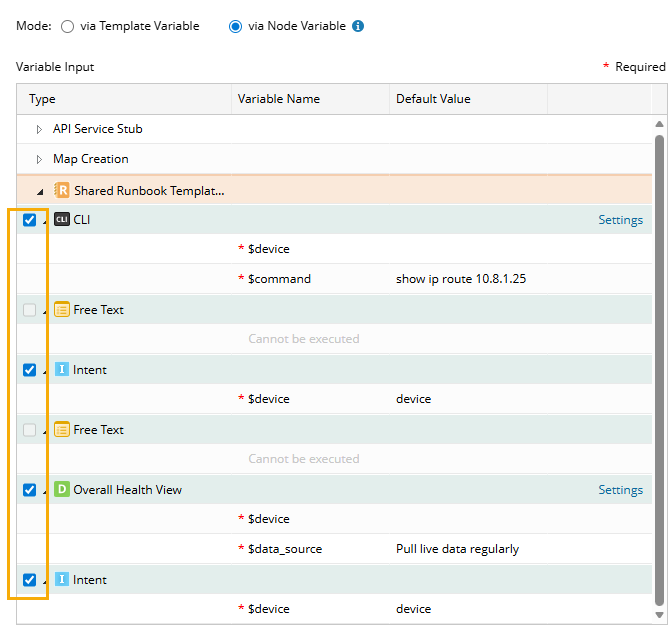Uncheck the last Intent checkbox
671x634 pixels.
[30, 580]
